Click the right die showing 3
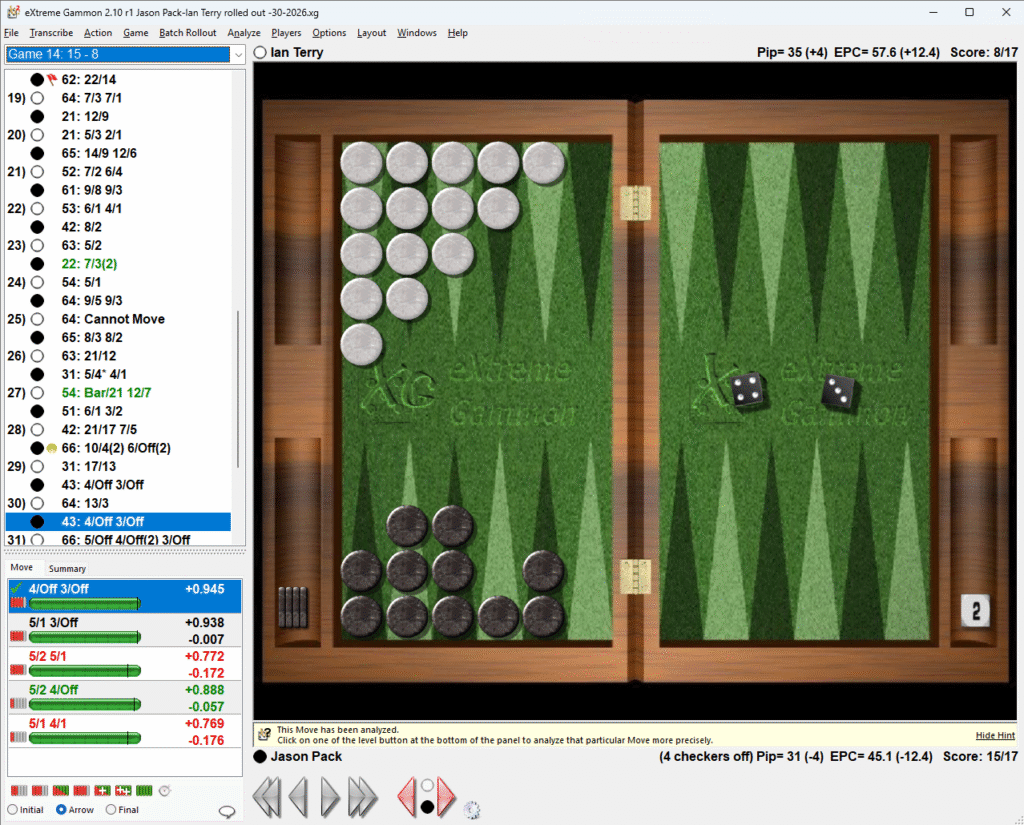The width and height of the screenshot is (1024, 825). 839,392
